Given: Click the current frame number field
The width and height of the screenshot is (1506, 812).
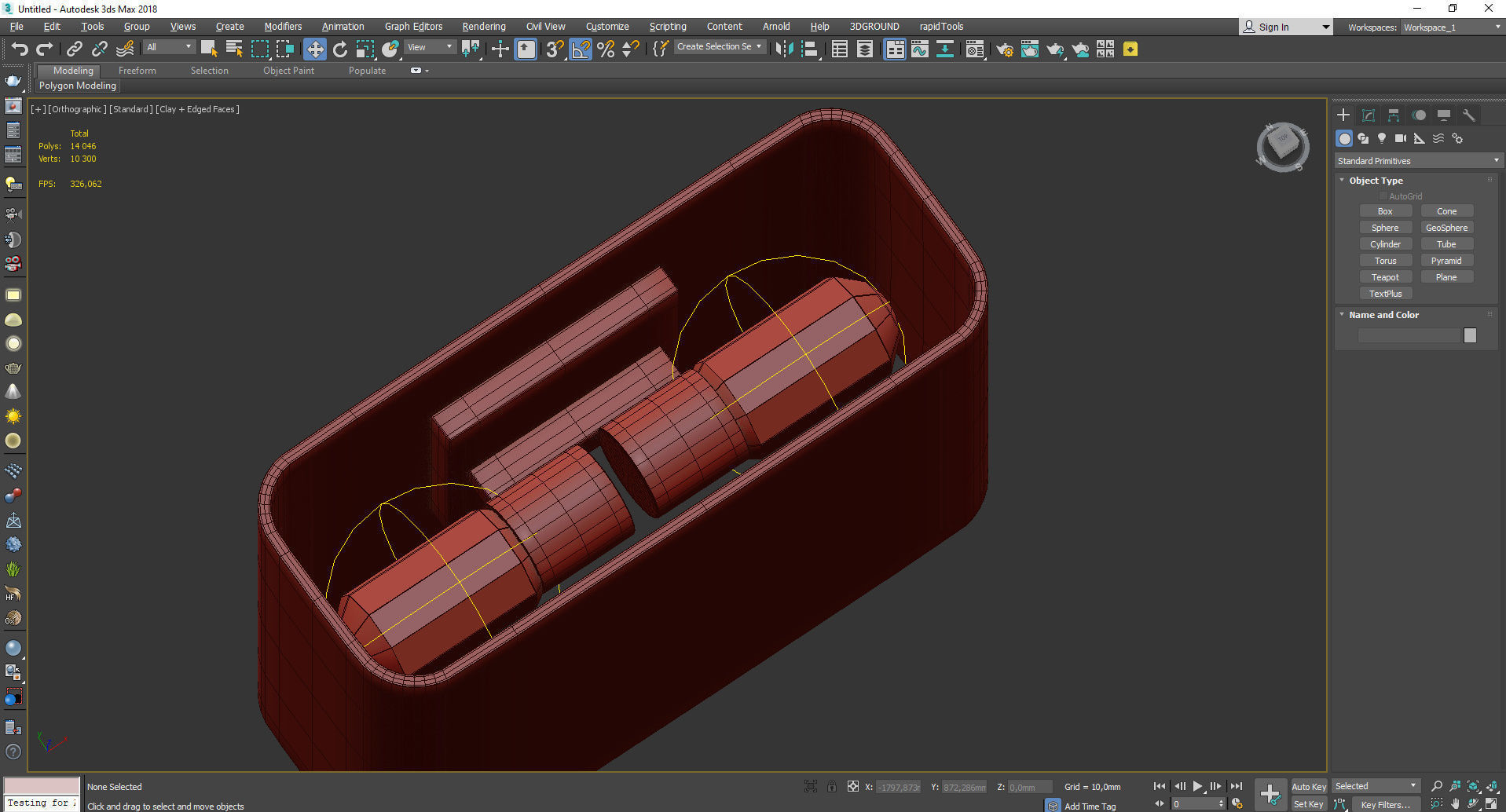Looking at the screenshot, I should (x=1196, y=804).
